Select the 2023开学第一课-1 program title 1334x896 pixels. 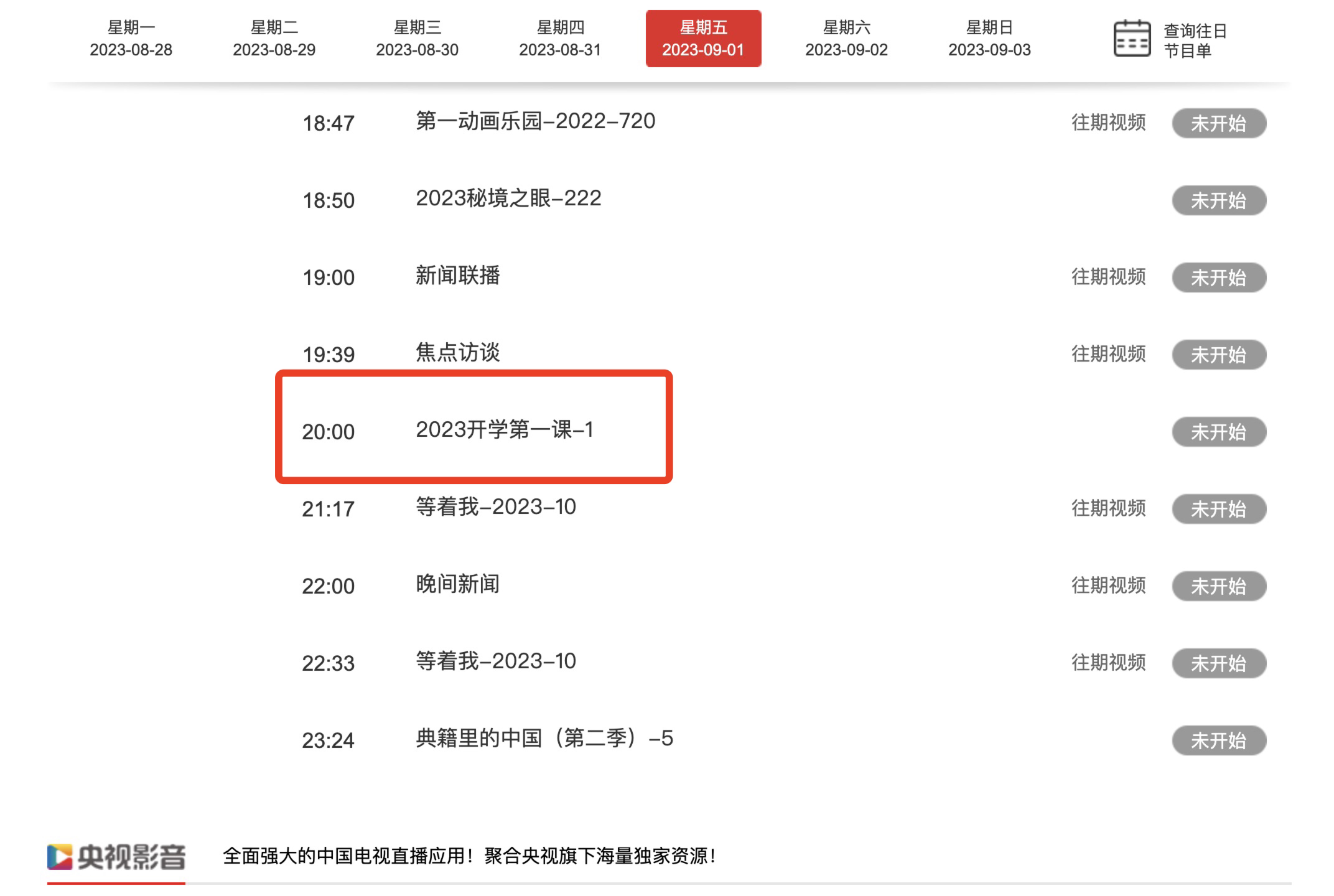pyautogui.click(x=504, y=430)
